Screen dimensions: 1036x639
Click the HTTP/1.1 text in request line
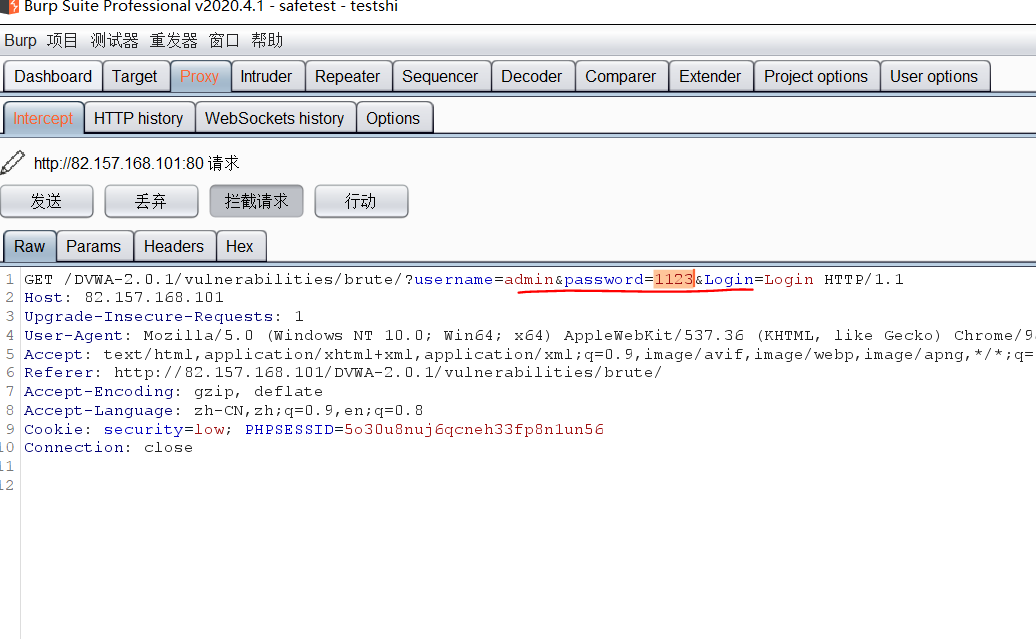coord(864,280)
